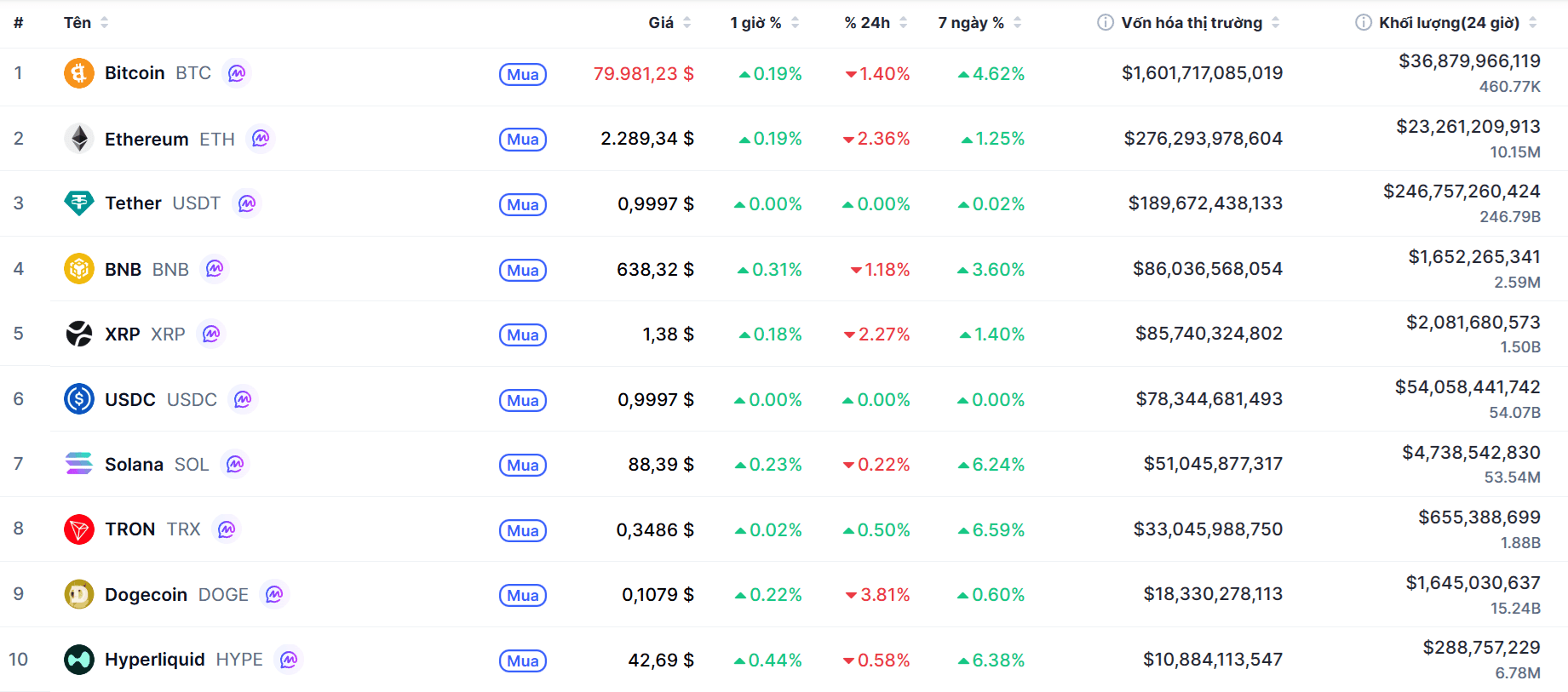Open purple chart badge next to USDT
1568x692 pixels.
point(247,203)
